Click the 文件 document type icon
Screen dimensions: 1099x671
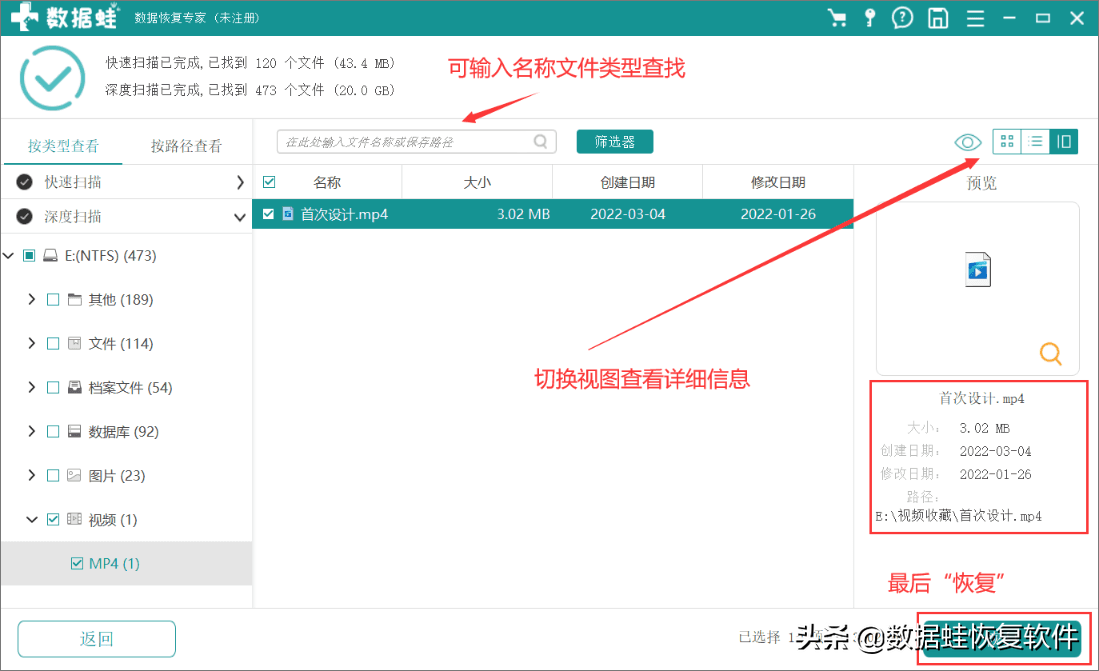tap(75, 344)
